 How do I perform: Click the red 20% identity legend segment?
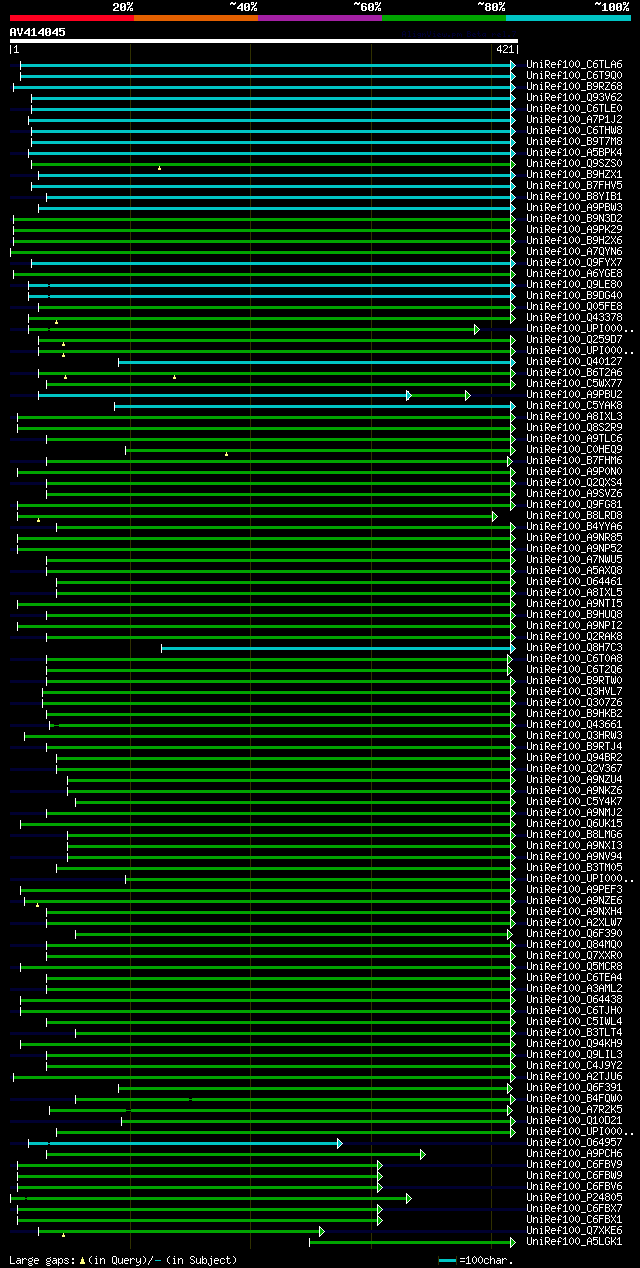(x=71, y=18)
